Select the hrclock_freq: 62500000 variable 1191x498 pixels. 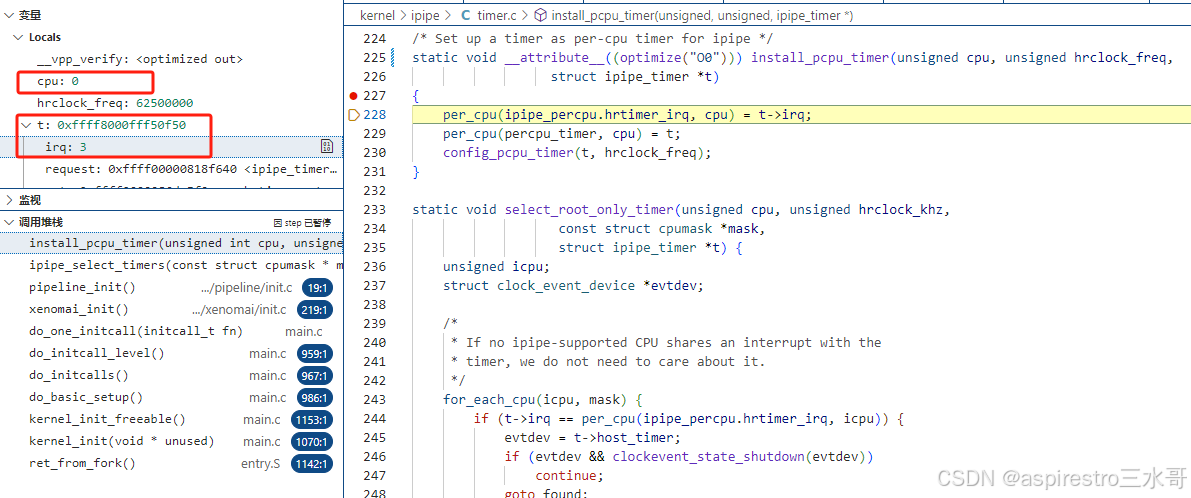point(172,102)
